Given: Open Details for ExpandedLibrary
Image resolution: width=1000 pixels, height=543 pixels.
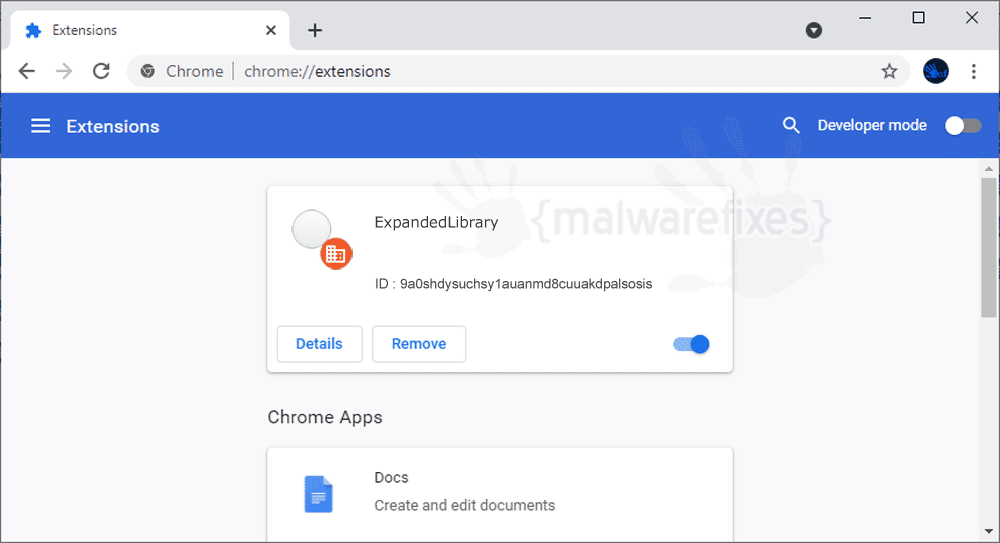Looking at the screenshot, I should [320, 344].
